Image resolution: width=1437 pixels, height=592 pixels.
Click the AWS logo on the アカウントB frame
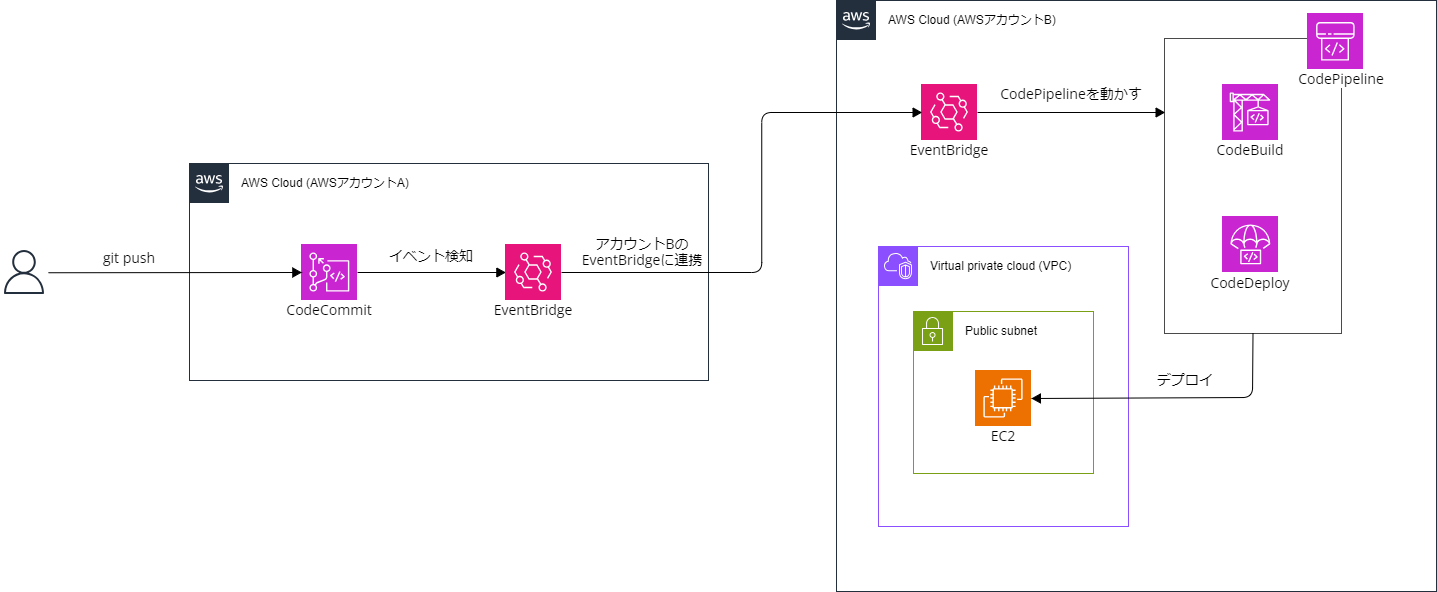click(x=855, y=19)
